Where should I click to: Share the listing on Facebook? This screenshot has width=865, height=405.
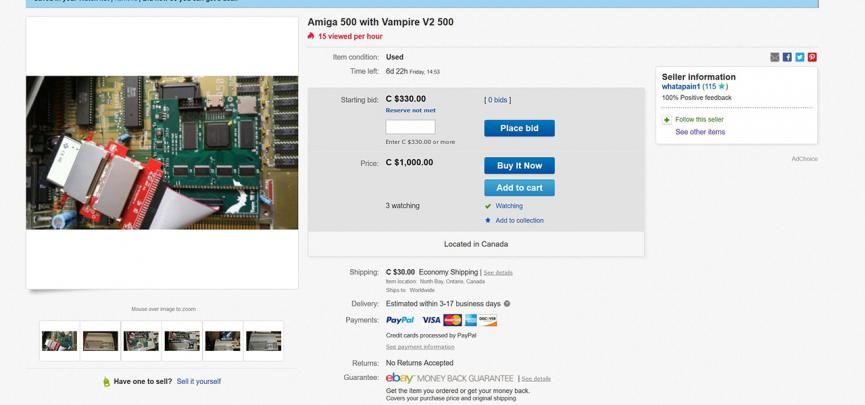(x=787, y=57)
